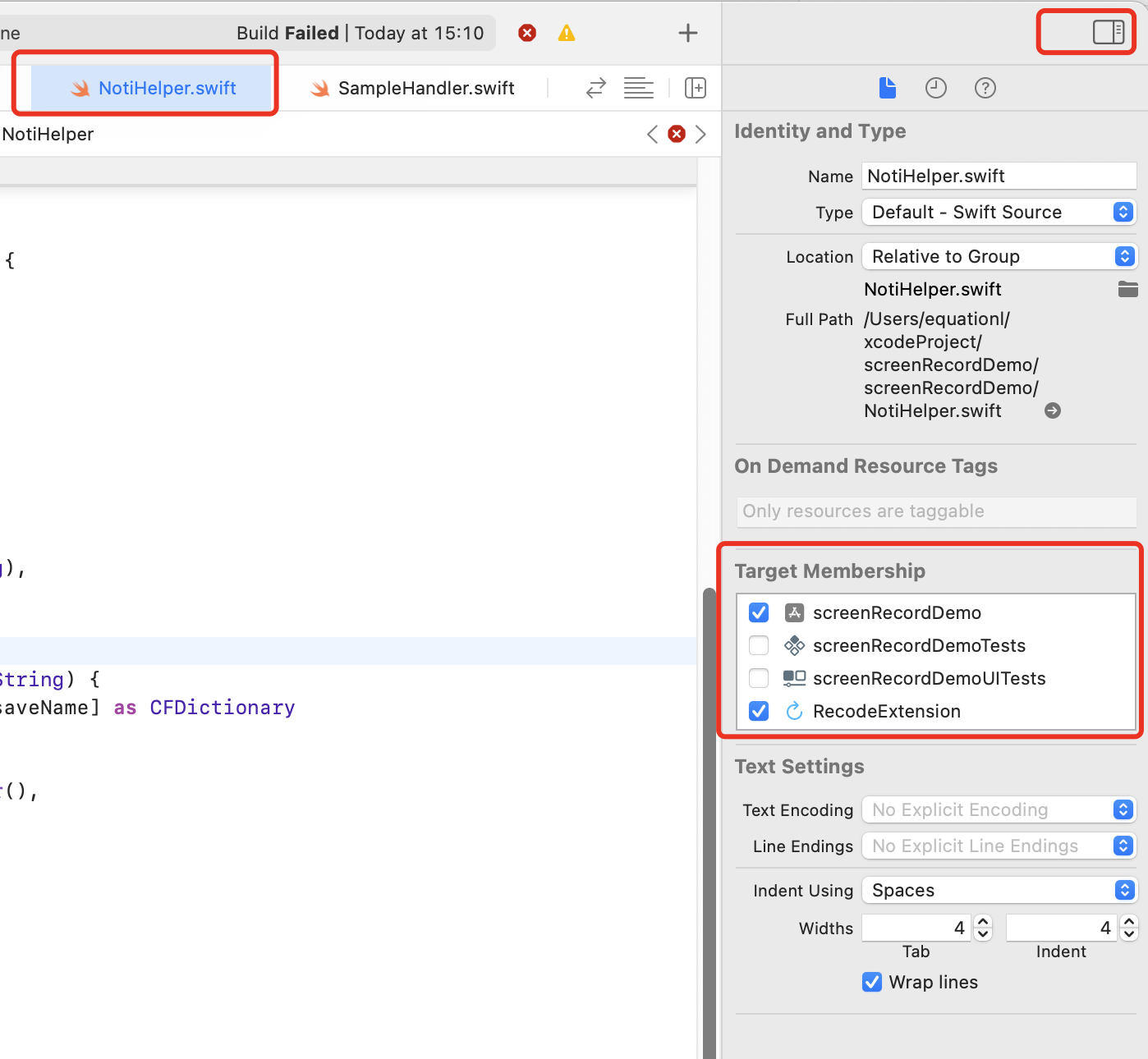The height and width of the screenshot is (1059, 1148).
Task: Click the 'as' keyword in code
Action: [125, 708]
